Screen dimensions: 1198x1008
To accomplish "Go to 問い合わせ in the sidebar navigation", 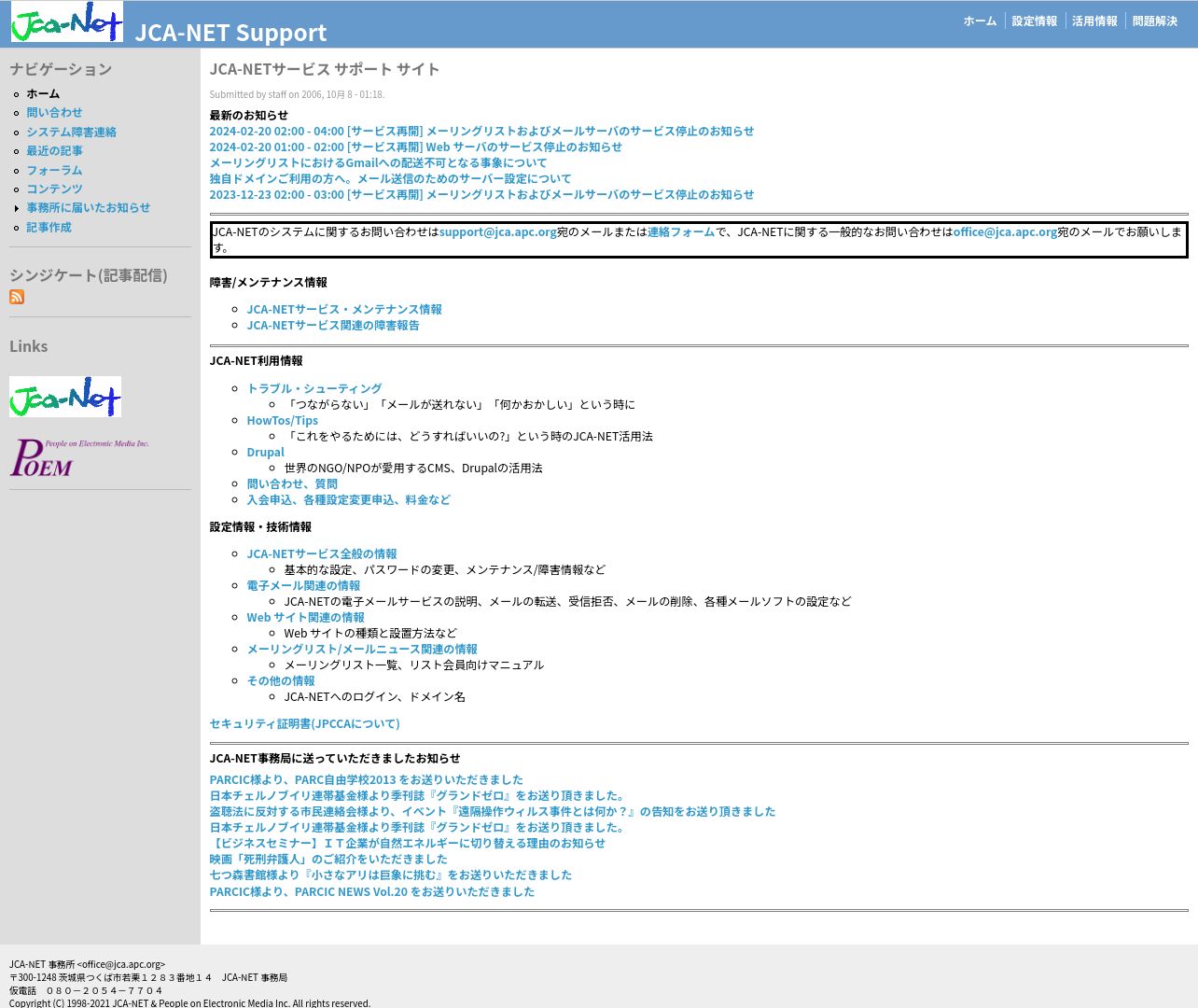I will point(54,112).
